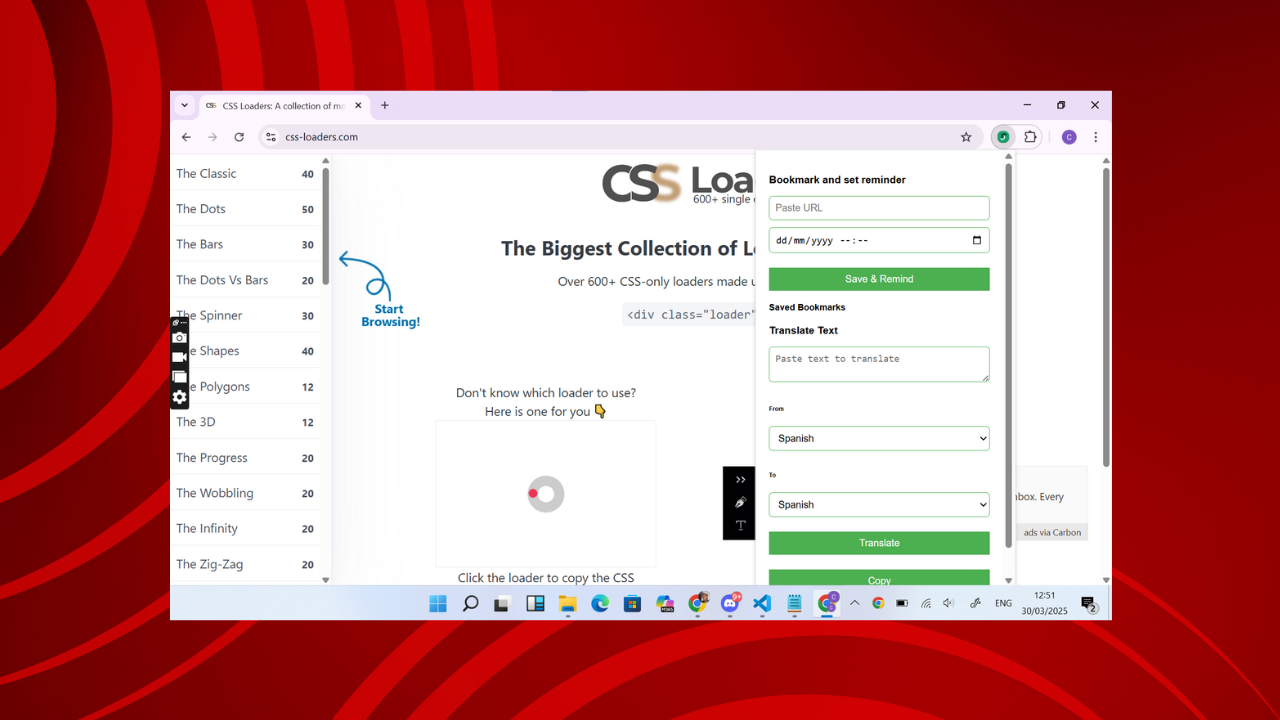Screen dimensions: 1280x720
Task: Click the popup scrollbar down arrow
Action: (x=1008, y=580)
